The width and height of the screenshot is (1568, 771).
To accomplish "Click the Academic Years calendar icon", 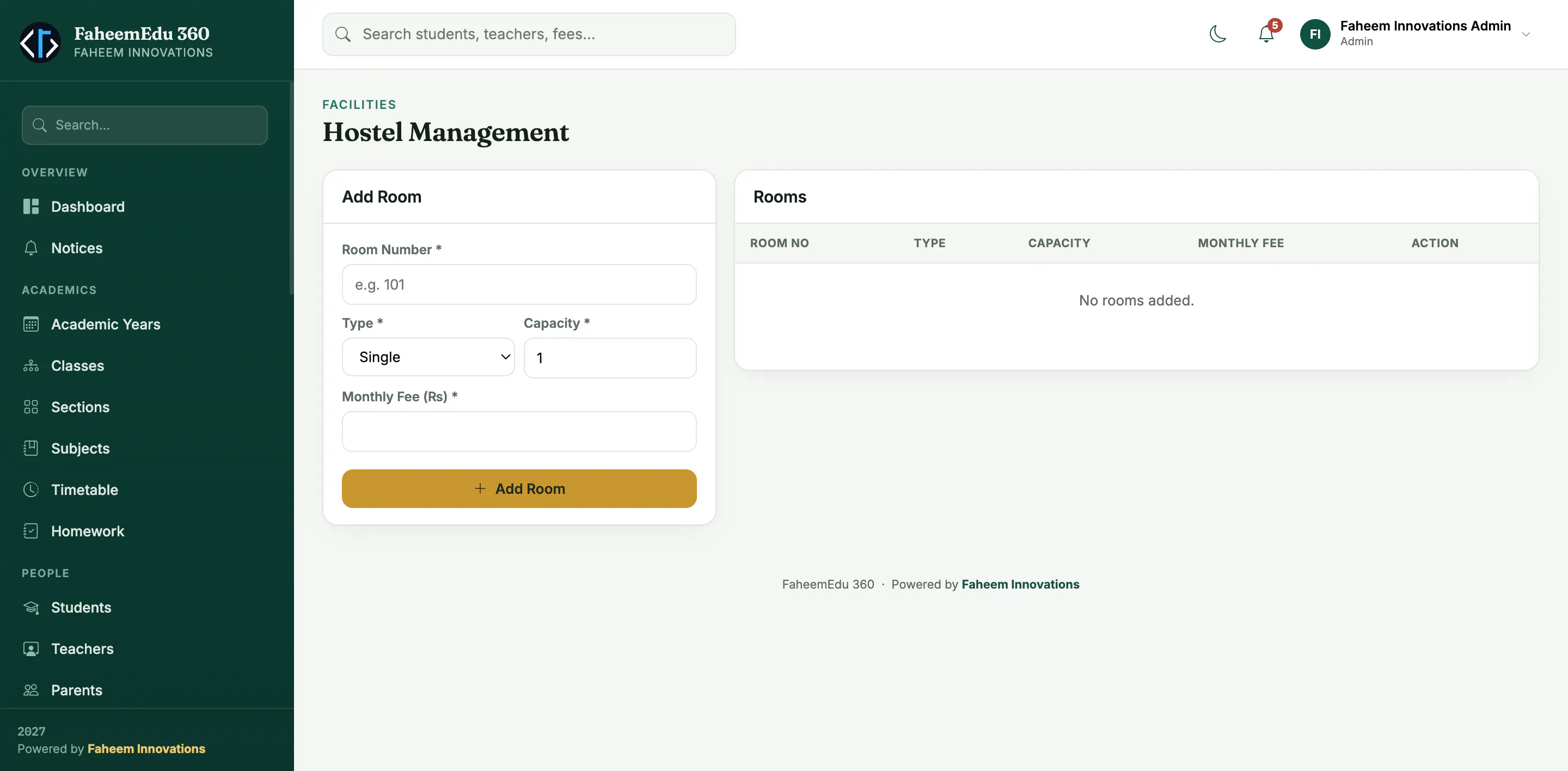I will 31,325.
